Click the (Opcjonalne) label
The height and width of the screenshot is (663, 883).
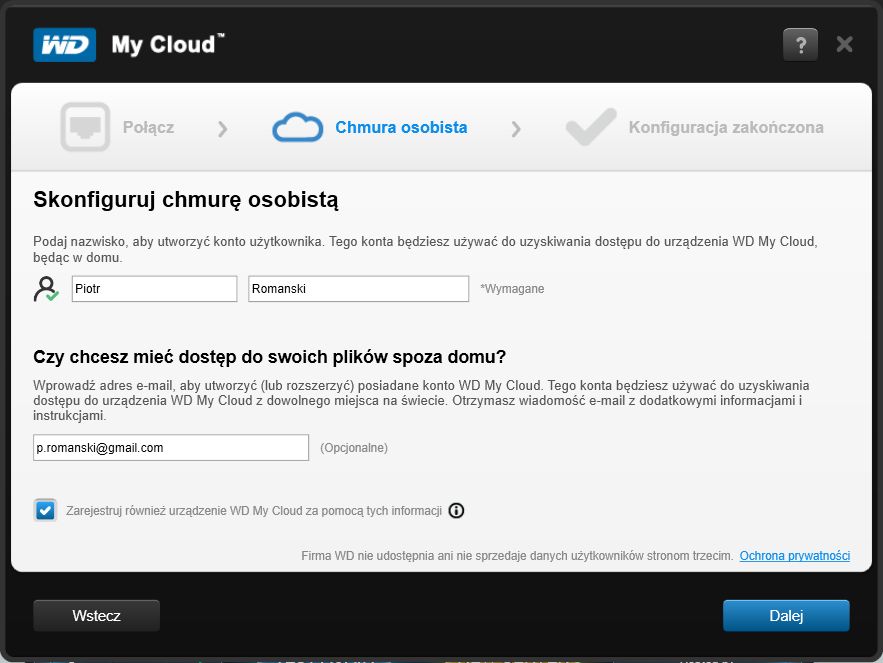[x=354, y=448]
